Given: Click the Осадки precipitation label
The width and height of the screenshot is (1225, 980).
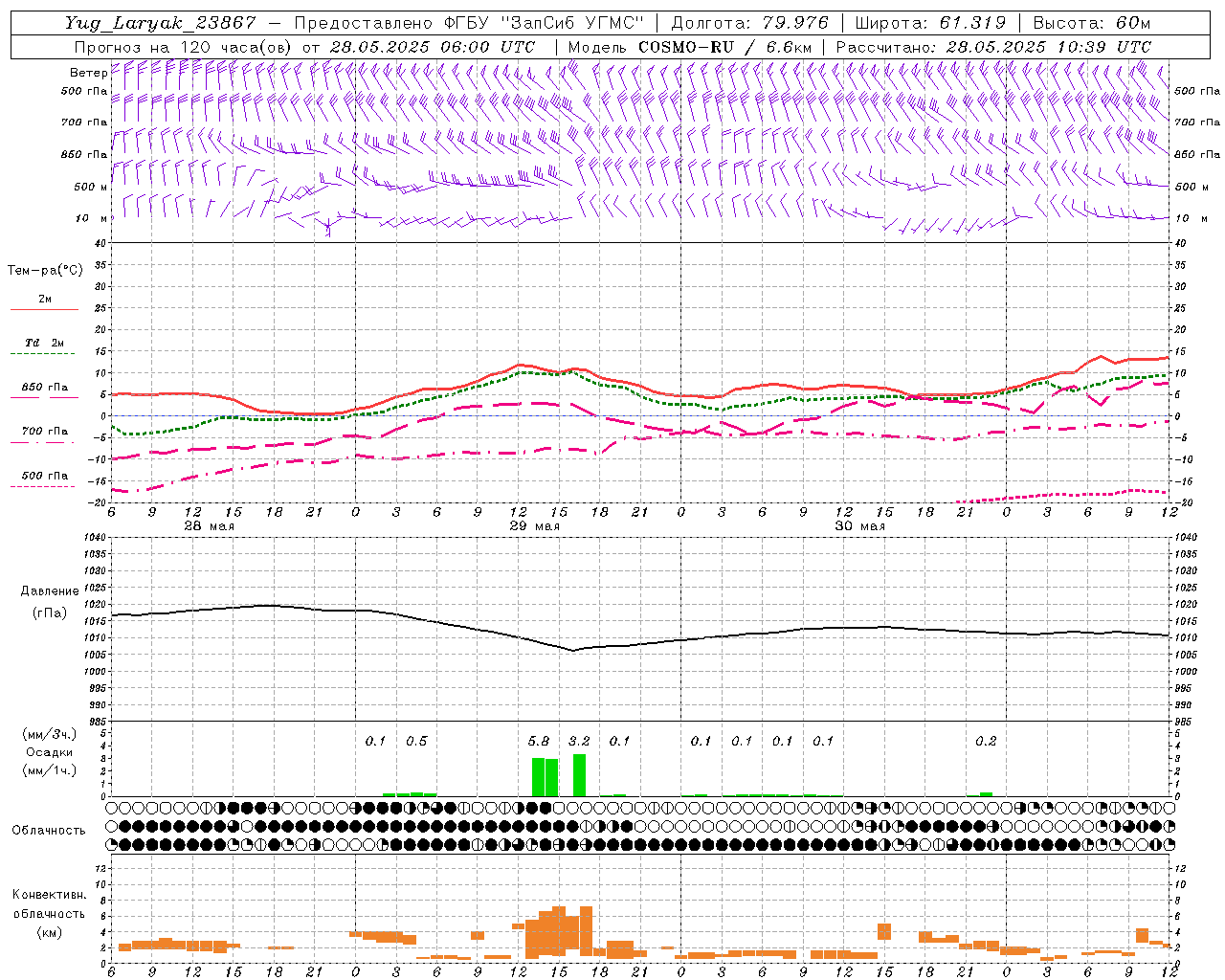Looking at the screenshot, I should [49, 752].
